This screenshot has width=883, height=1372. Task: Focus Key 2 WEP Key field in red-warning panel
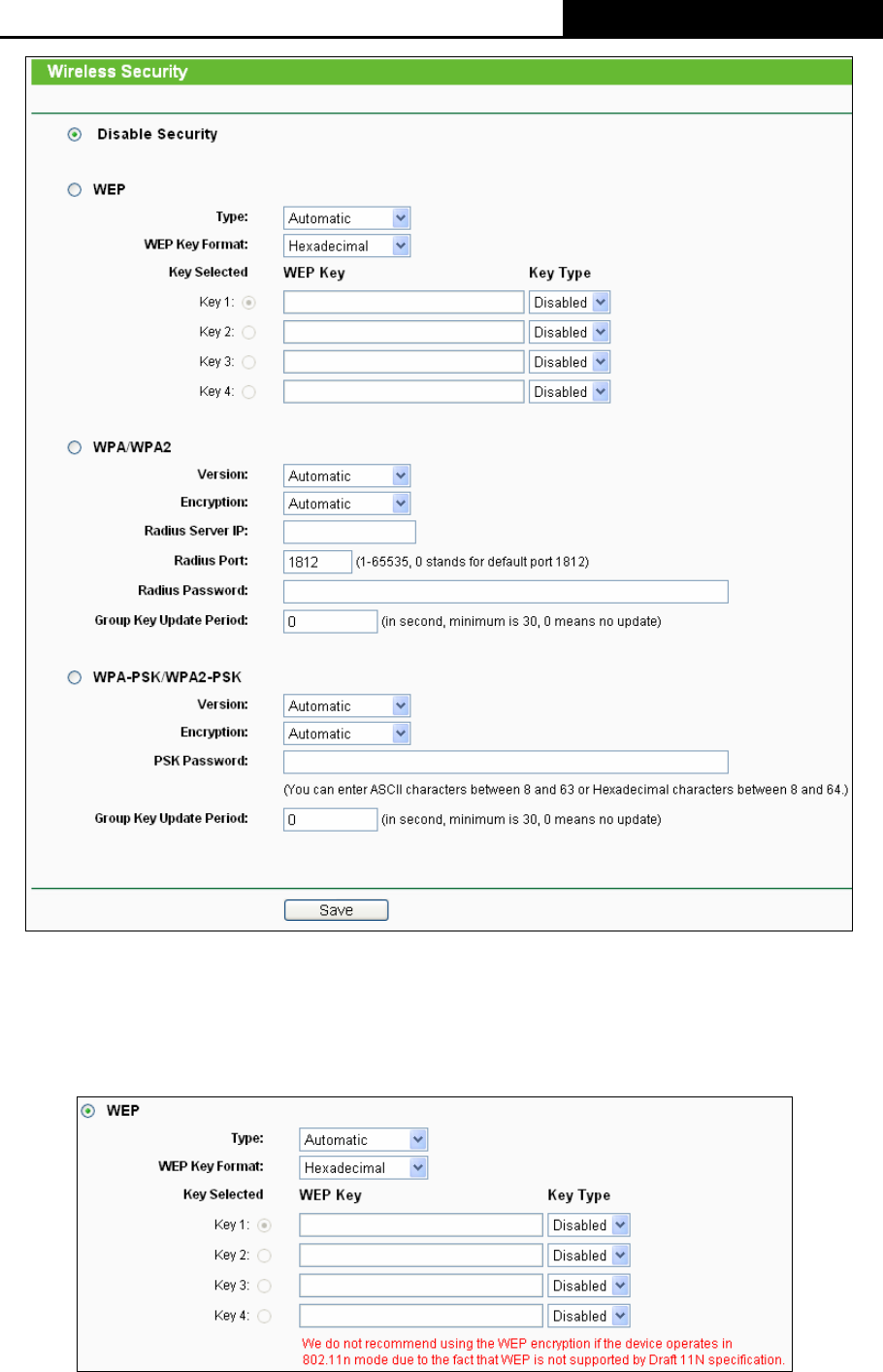point(421,1256)
